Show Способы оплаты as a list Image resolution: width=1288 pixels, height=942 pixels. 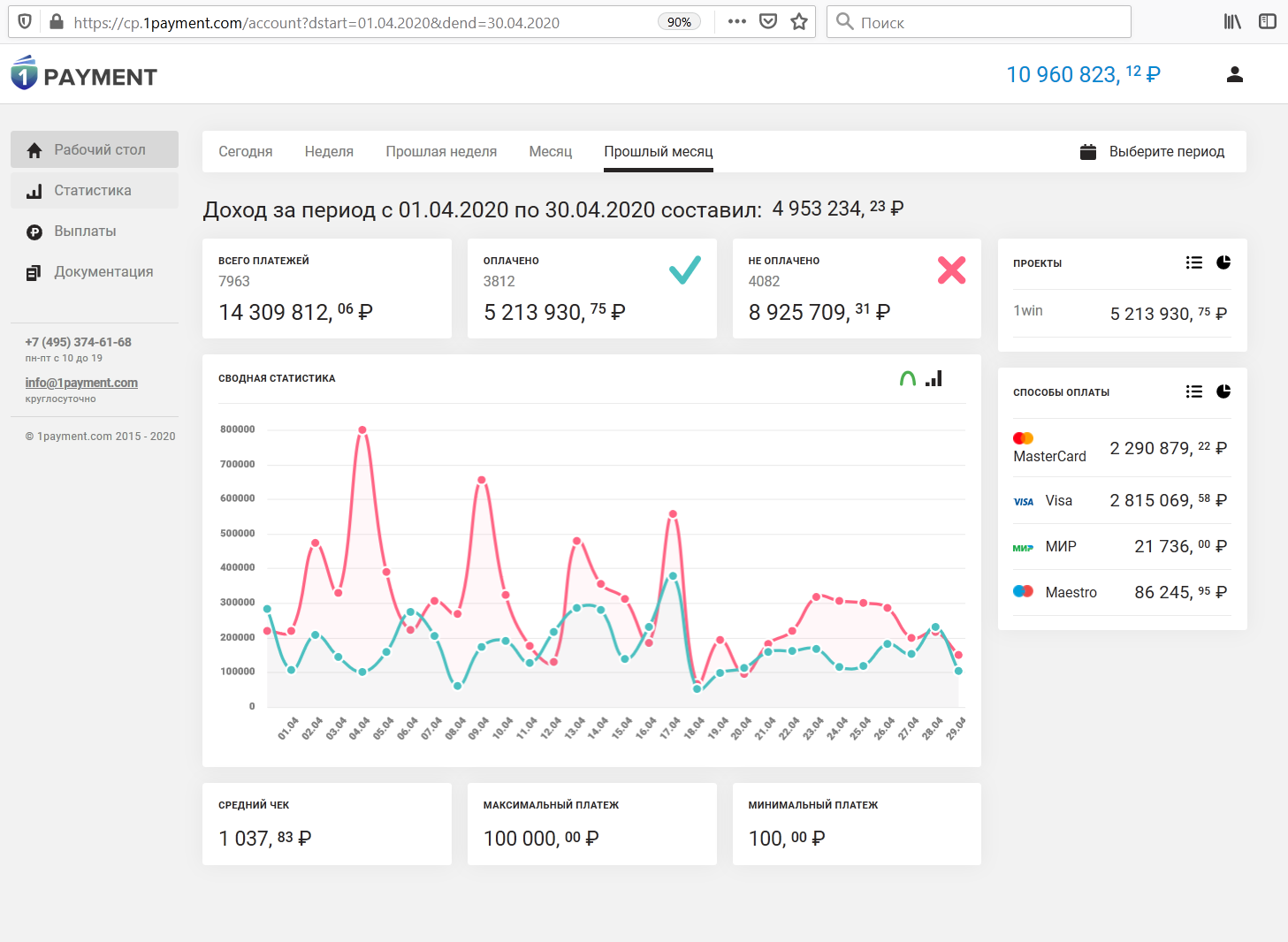[x=1194, y=391]
